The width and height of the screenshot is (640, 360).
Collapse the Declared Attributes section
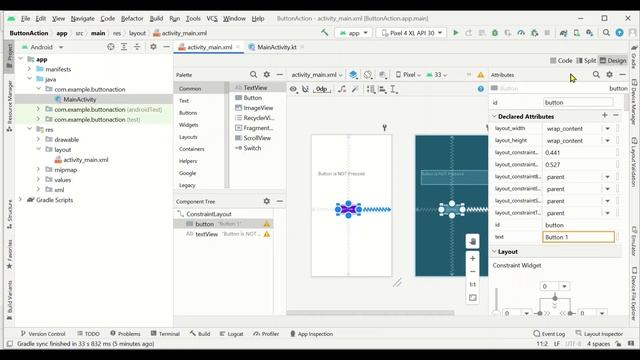[494, 116]
